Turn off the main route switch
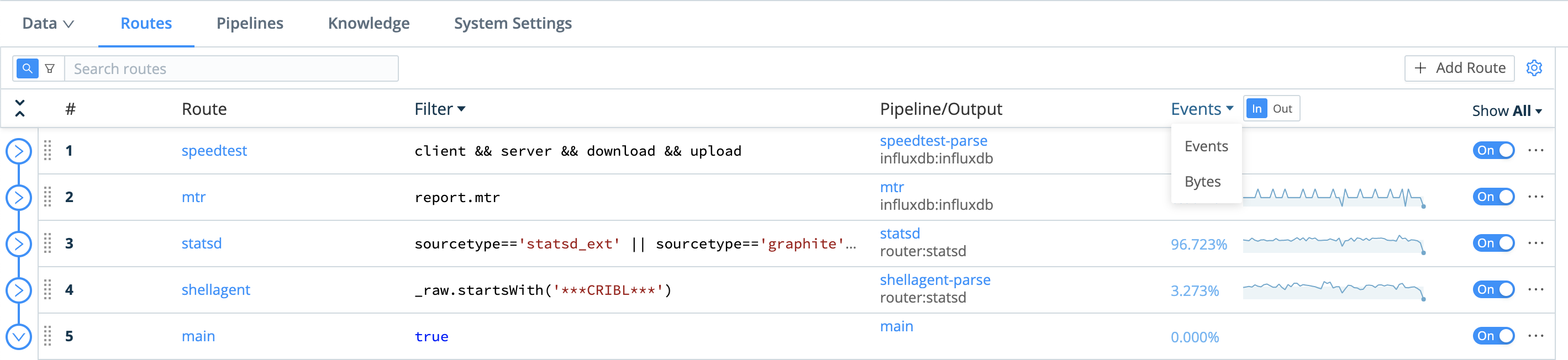The width and height of the screenshot is (1568, 360). 1494,336
